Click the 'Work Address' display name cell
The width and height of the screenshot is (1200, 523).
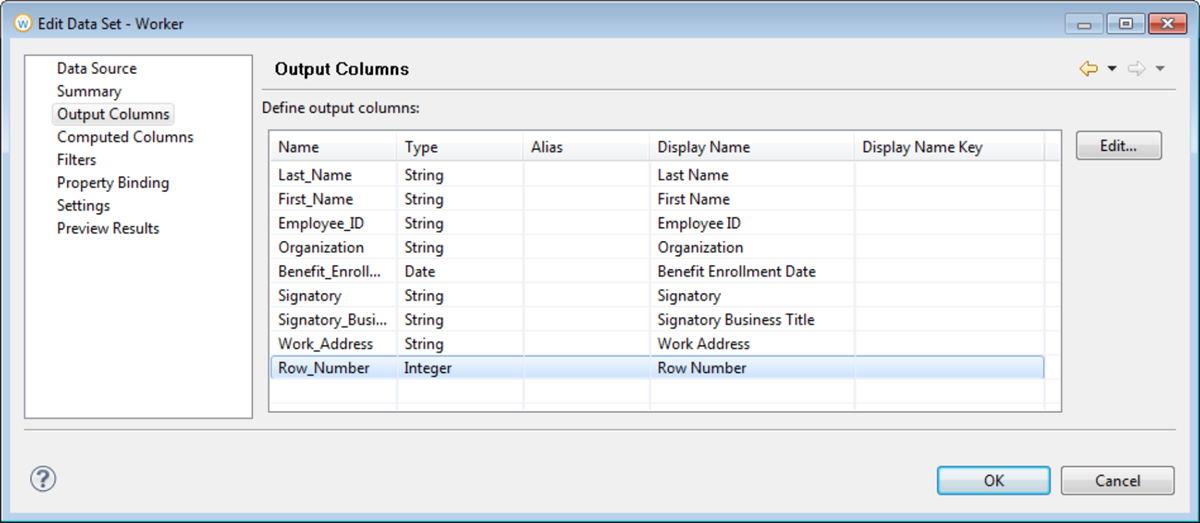point(752,343)
